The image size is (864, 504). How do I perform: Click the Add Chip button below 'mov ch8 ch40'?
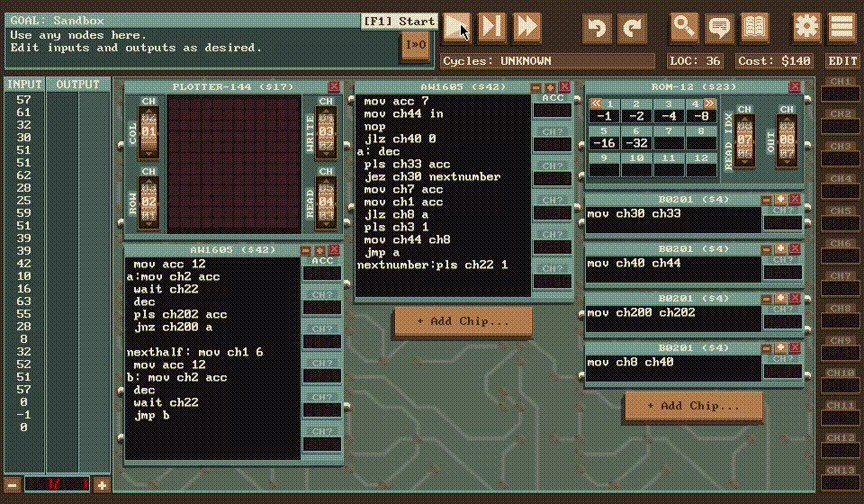coord(694,406)
